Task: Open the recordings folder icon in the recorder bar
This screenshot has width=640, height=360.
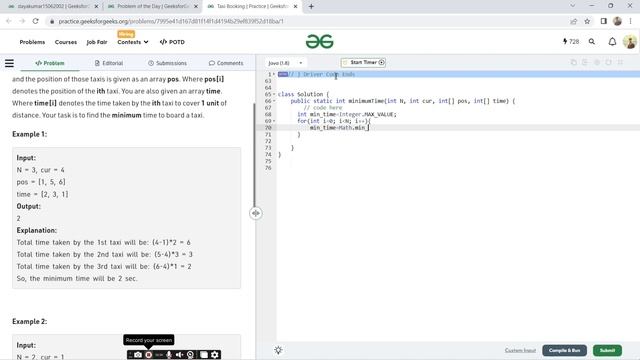Action: [x=204, y=355]
